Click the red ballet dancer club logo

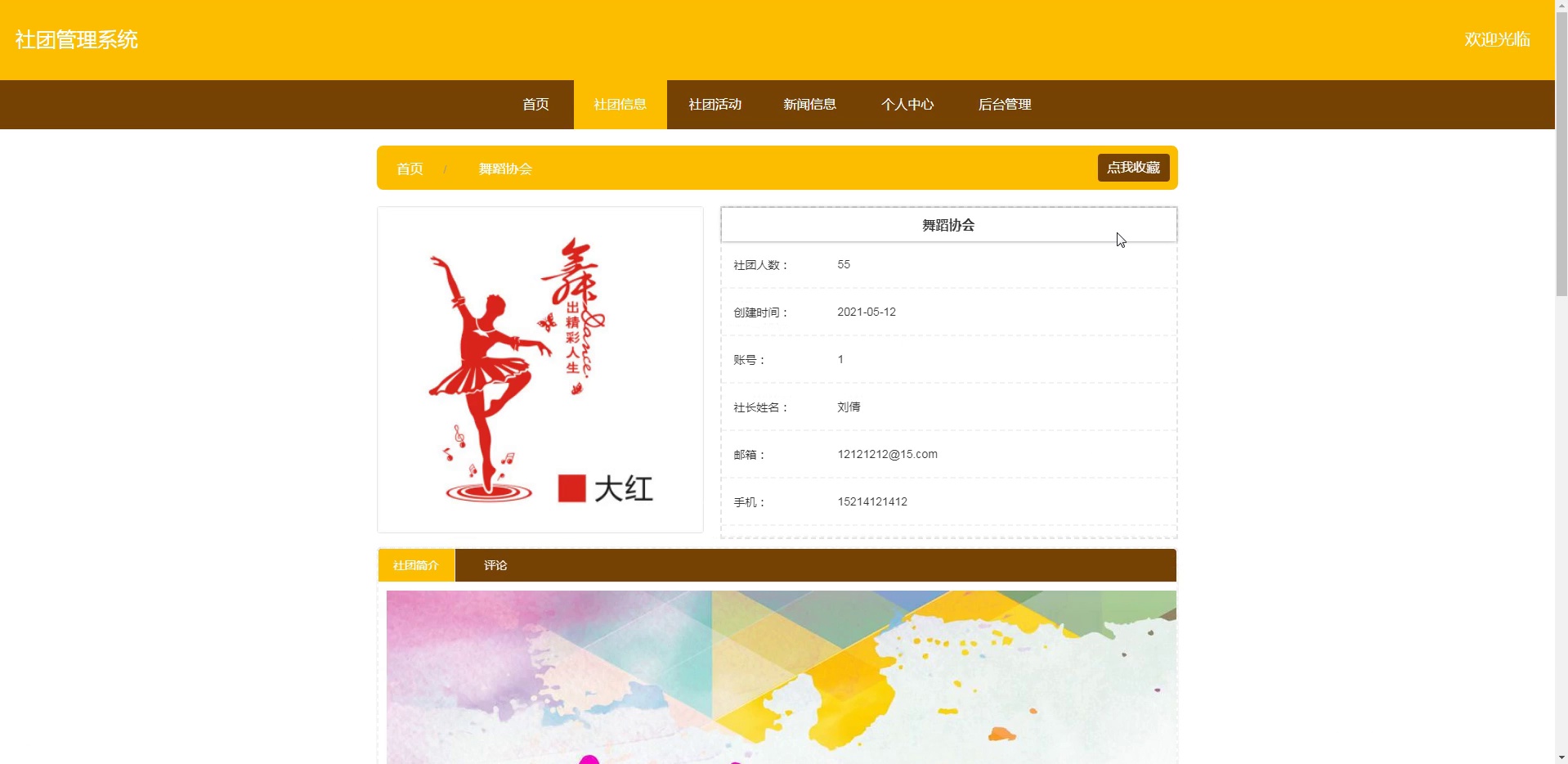(x=540, y=370)
